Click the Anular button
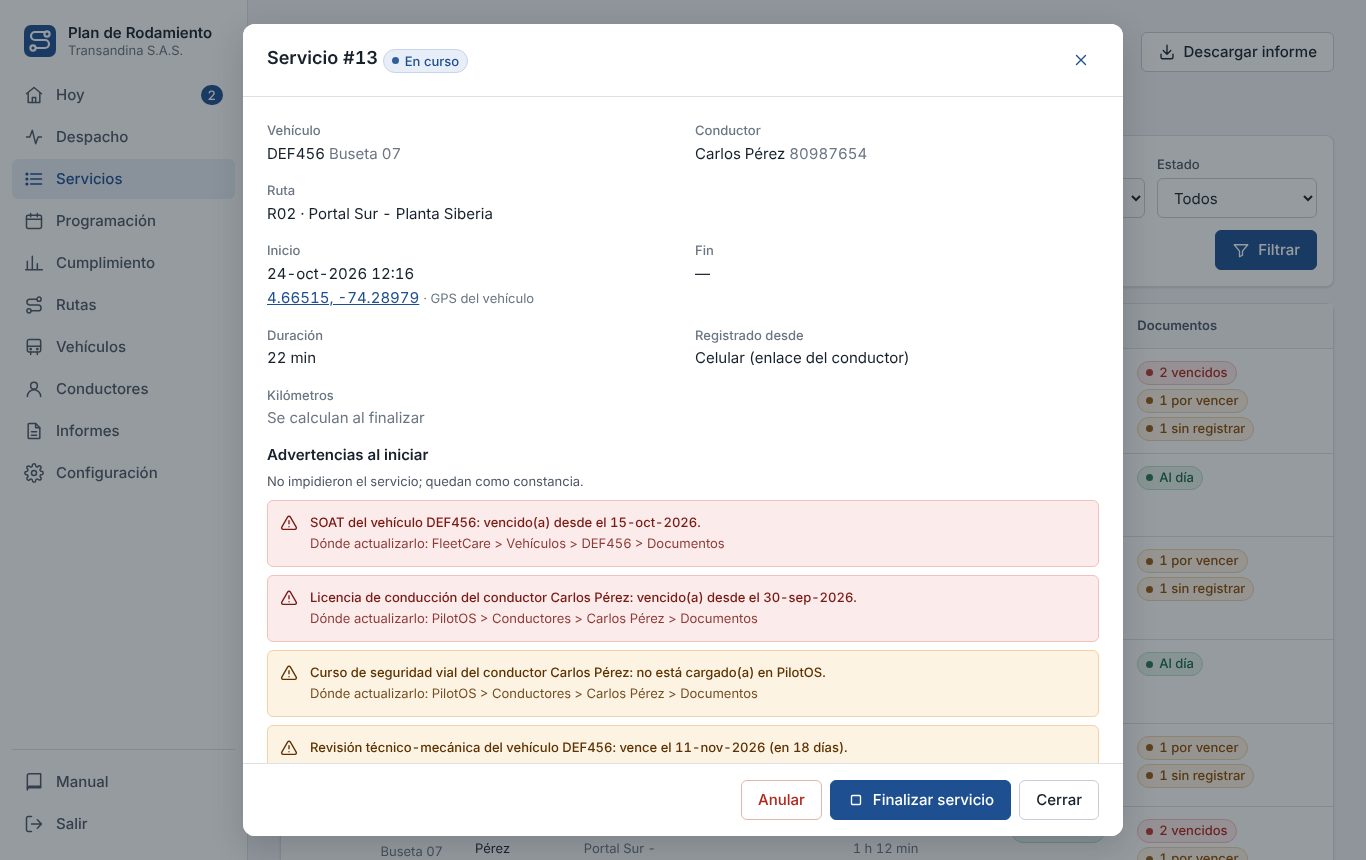 [x=781, y=800]
